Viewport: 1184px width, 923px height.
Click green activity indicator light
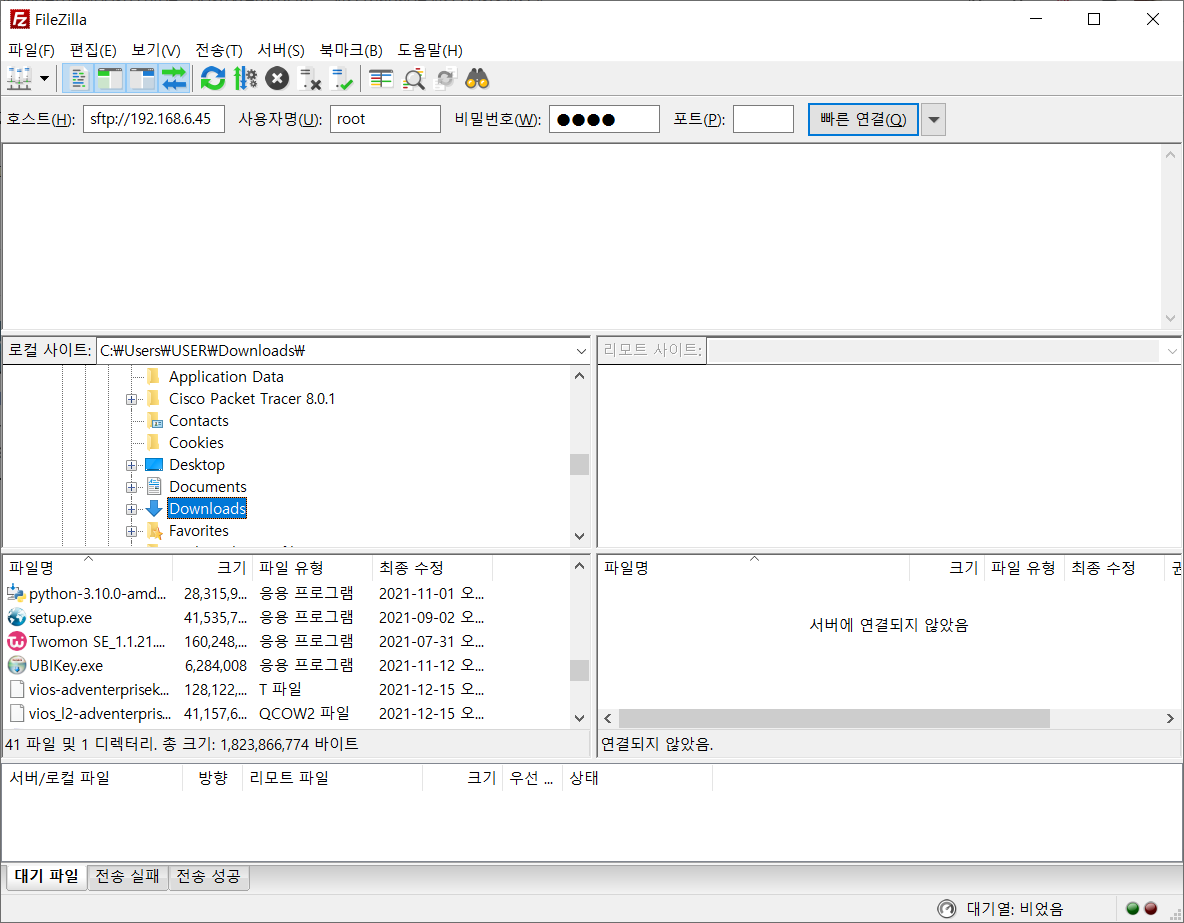tap(1133, 909)
